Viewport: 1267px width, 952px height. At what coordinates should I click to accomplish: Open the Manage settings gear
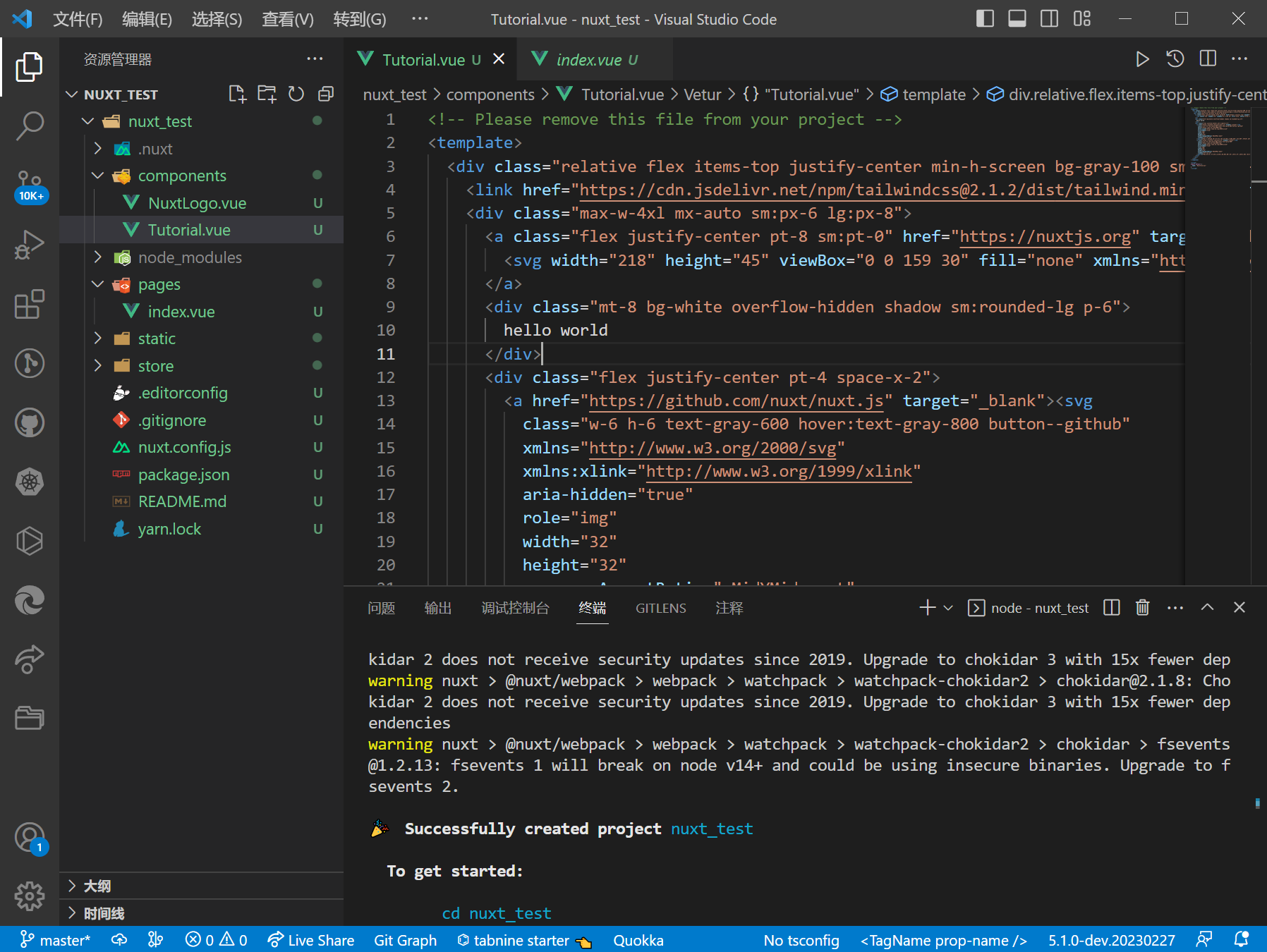[29, 897]
